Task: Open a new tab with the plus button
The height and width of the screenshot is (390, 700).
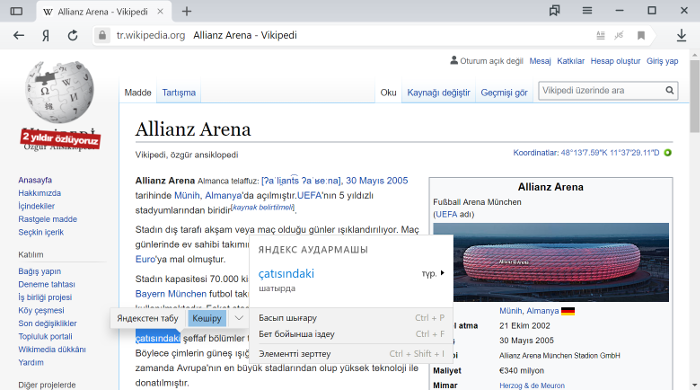Action: tap(187, 12)
